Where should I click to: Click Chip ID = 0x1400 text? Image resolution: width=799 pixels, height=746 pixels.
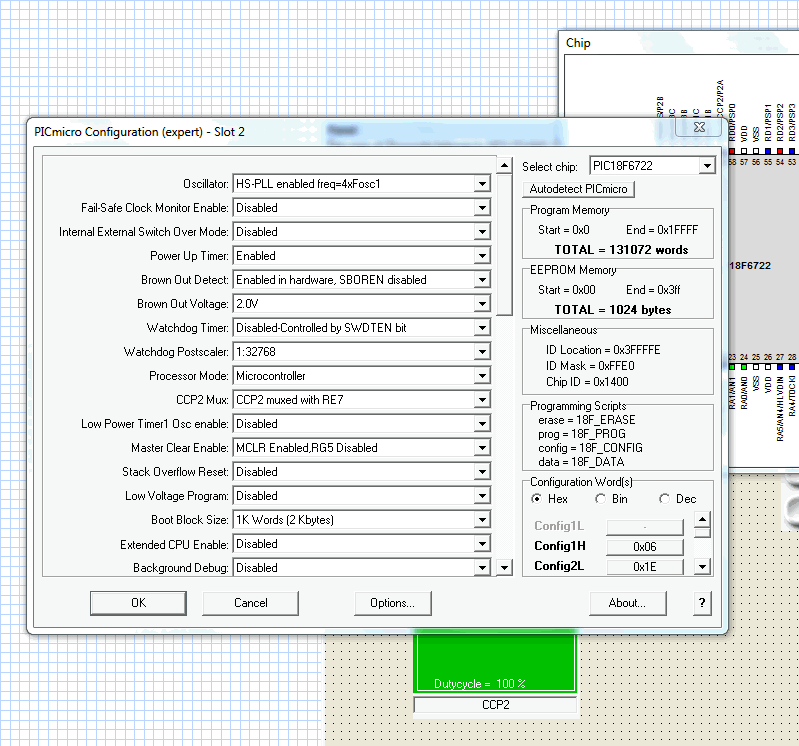[587, 382]
